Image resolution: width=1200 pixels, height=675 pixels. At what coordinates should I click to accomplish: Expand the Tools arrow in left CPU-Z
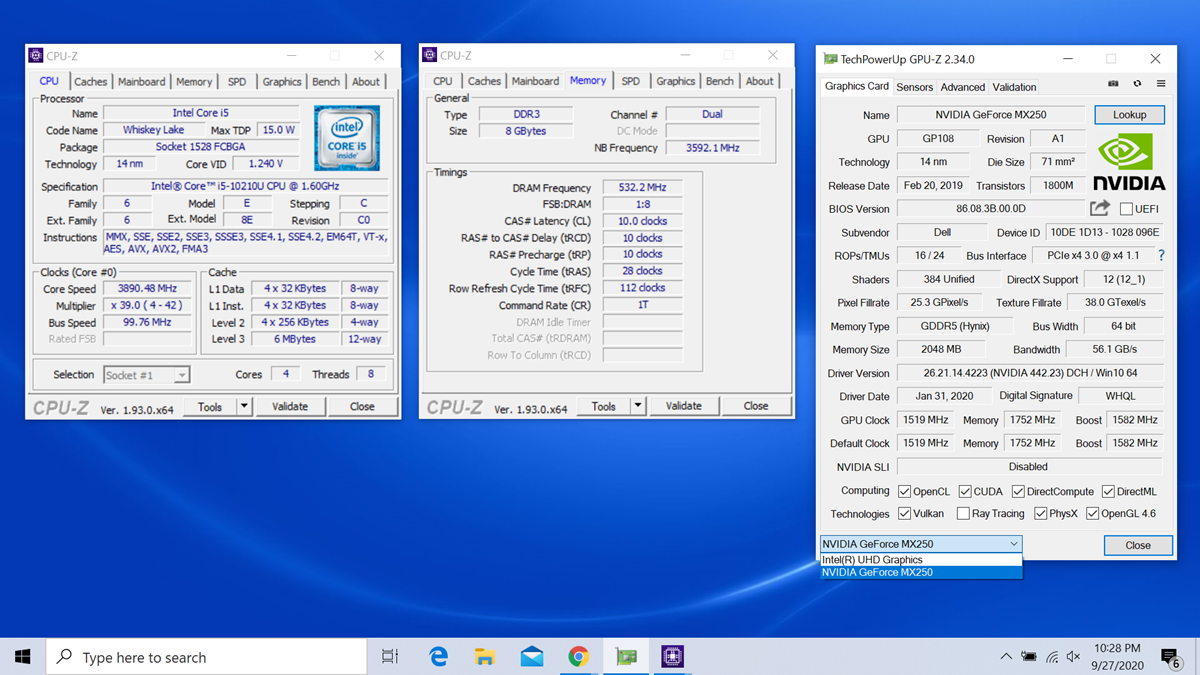point(244,407)
